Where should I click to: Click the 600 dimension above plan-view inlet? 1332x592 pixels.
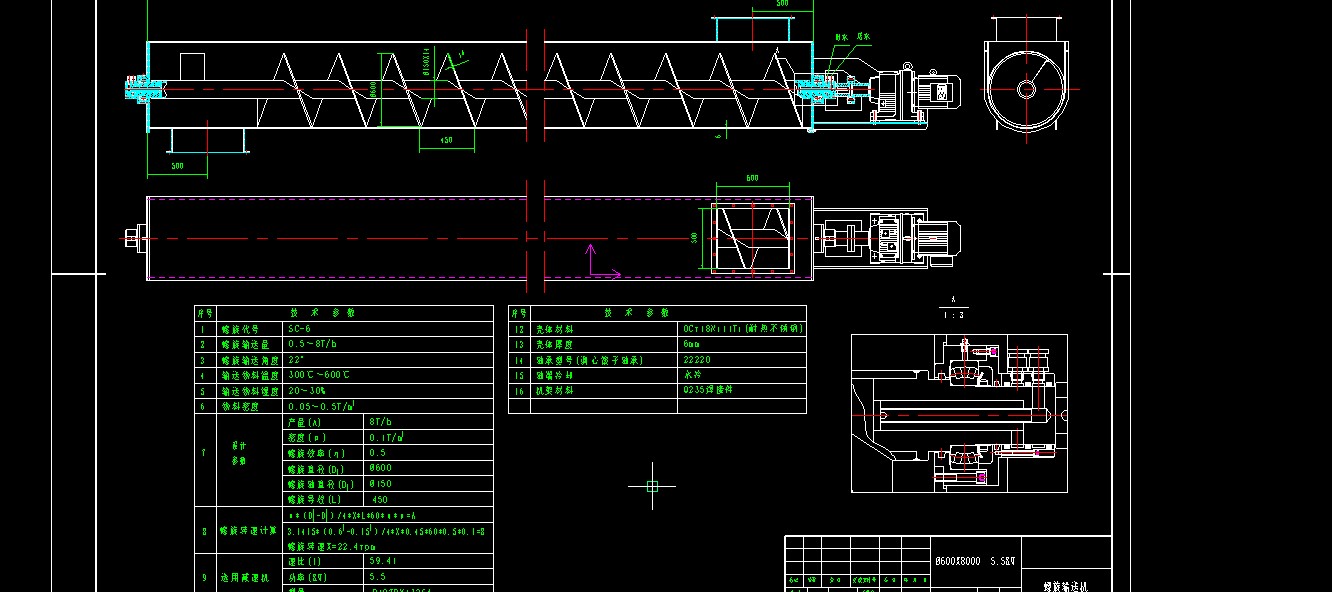[x=752, y=178]
